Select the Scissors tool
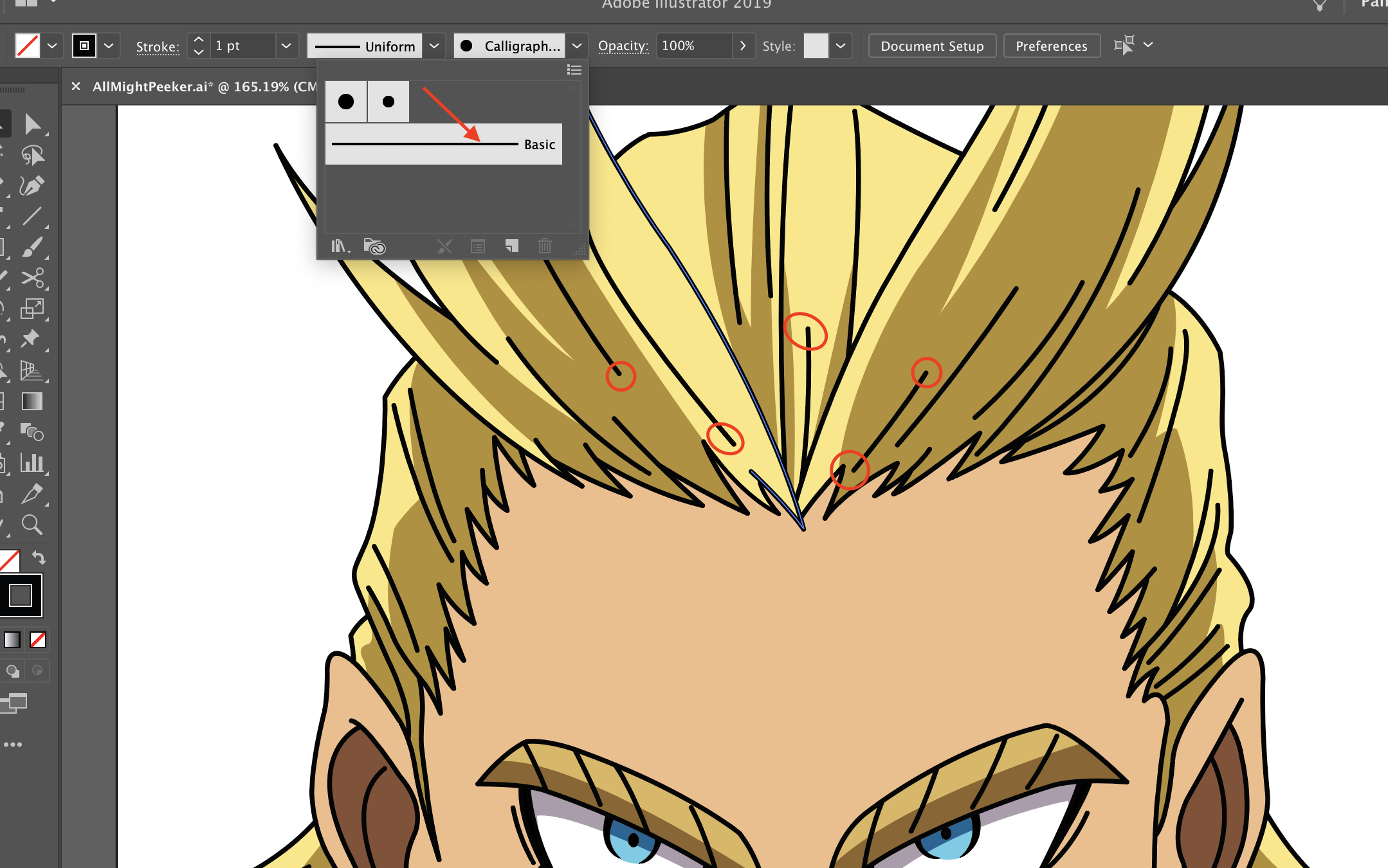 click(x=32, y=278)
